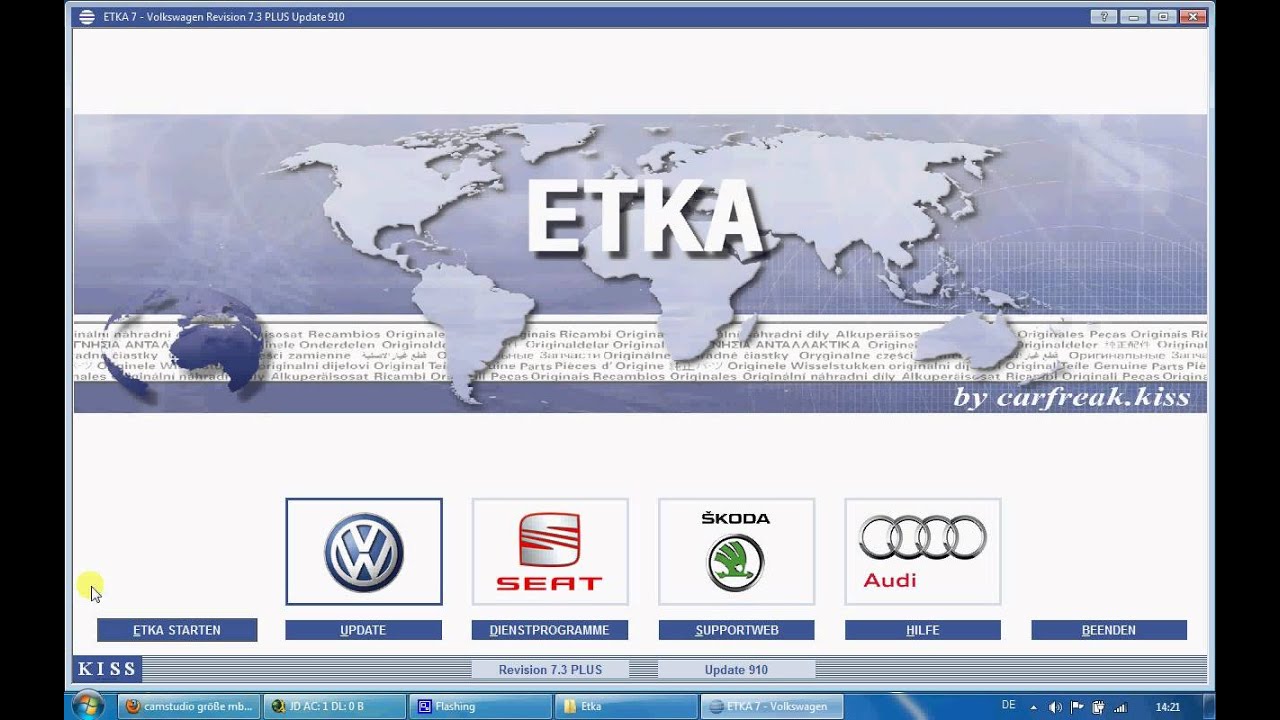Select the SEAT brand logo
The width and height of the screenshot is (1280, 720).
(550, 552)
